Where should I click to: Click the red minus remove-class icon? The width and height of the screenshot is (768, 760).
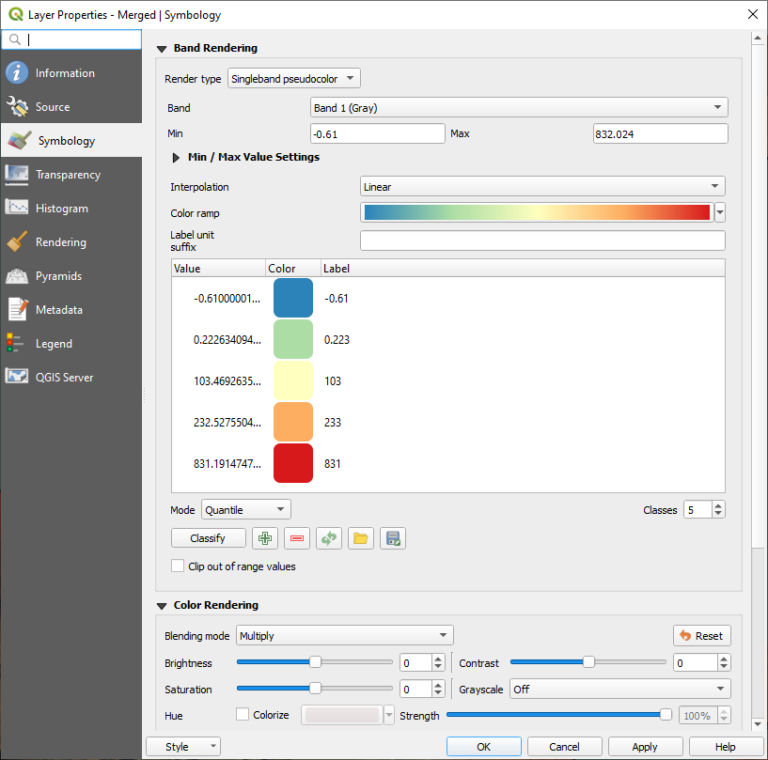click(297, 538)
